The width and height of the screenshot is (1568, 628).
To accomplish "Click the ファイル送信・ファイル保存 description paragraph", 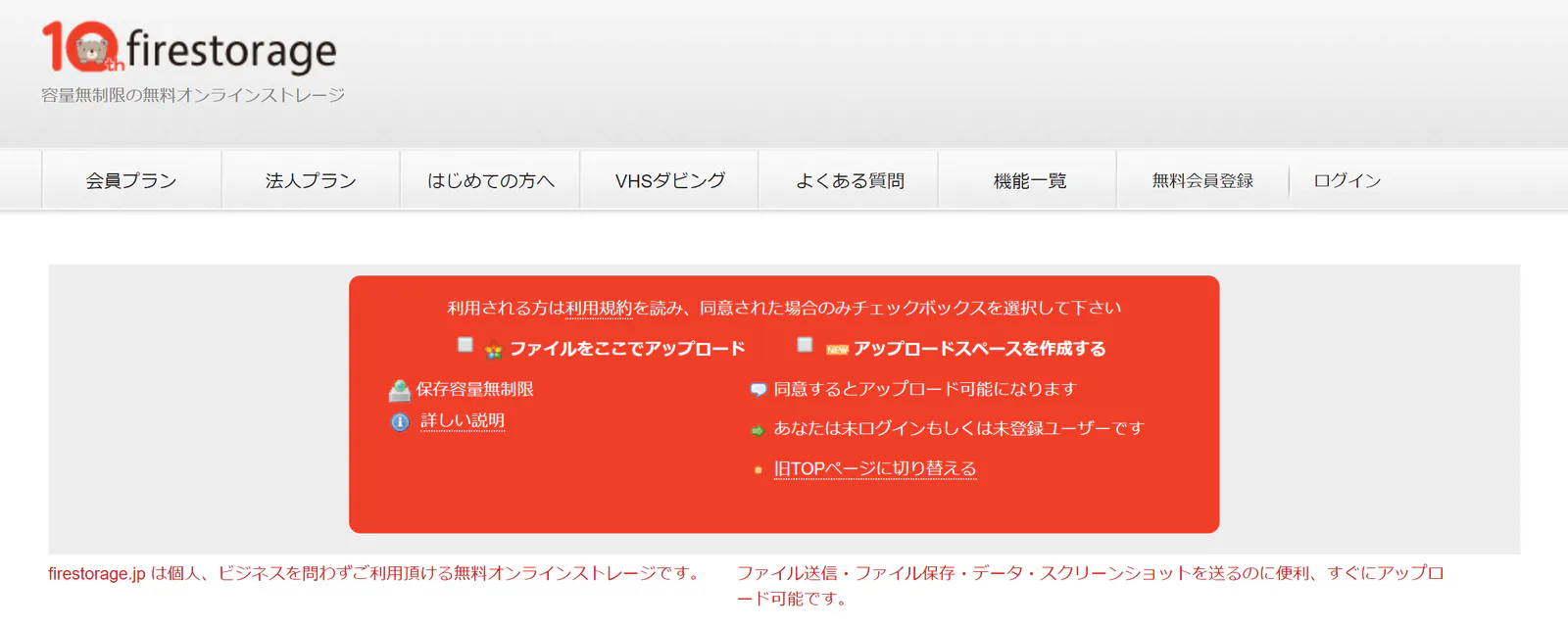I will click(1091, 586).
